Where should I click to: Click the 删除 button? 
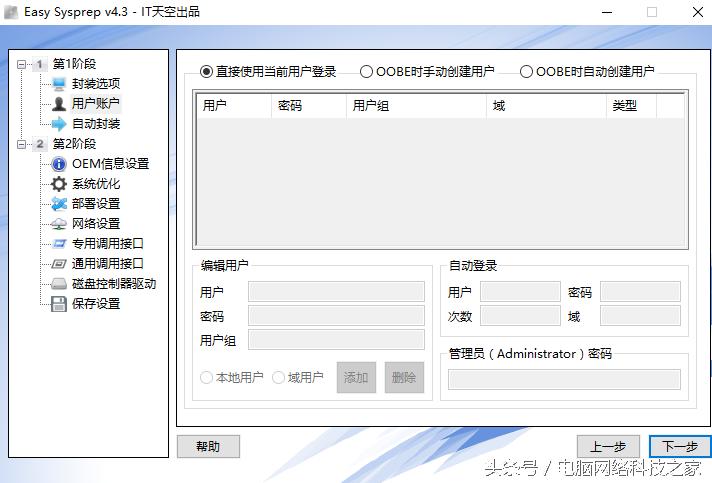[x=404, y=377]
